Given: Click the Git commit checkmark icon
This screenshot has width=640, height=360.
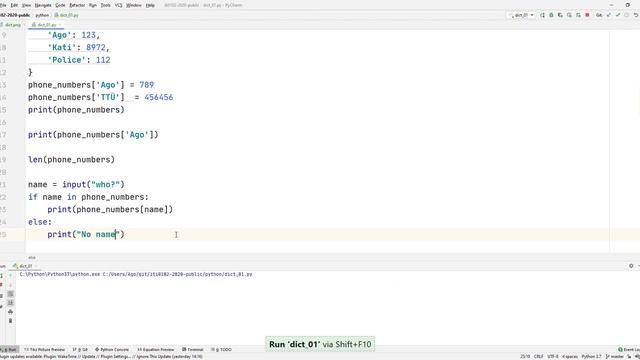Looking at the screenshot, I should click(x=618, y=15).
